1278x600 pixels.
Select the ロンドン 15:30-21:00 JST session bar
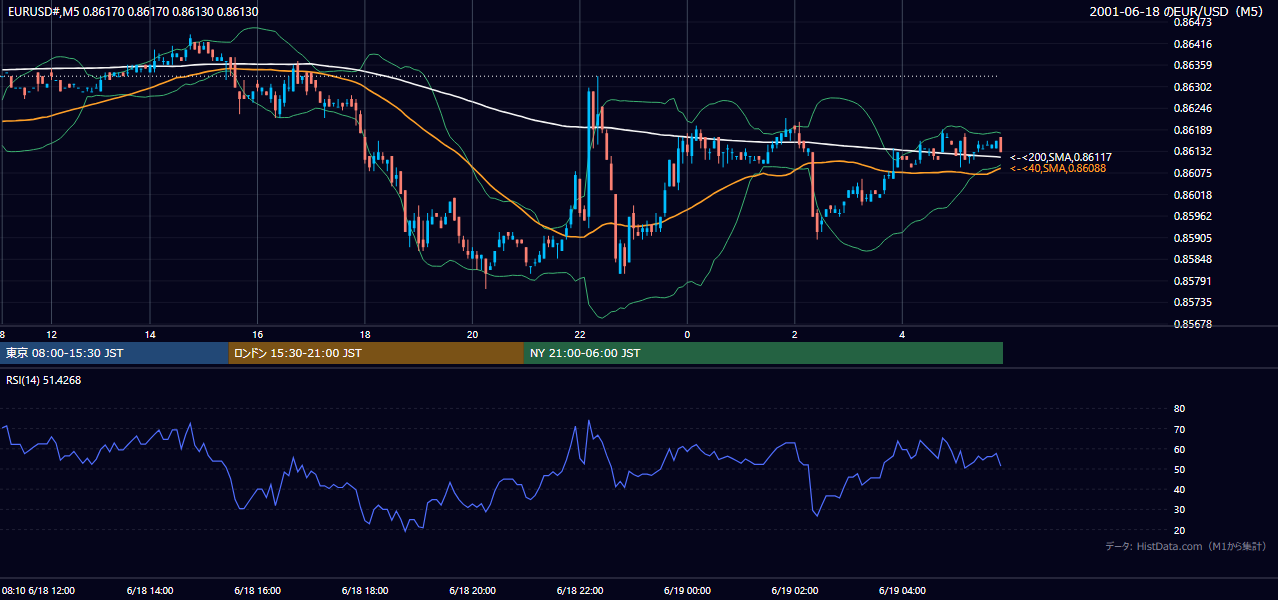pyautogui.click(x=376, y=353)
